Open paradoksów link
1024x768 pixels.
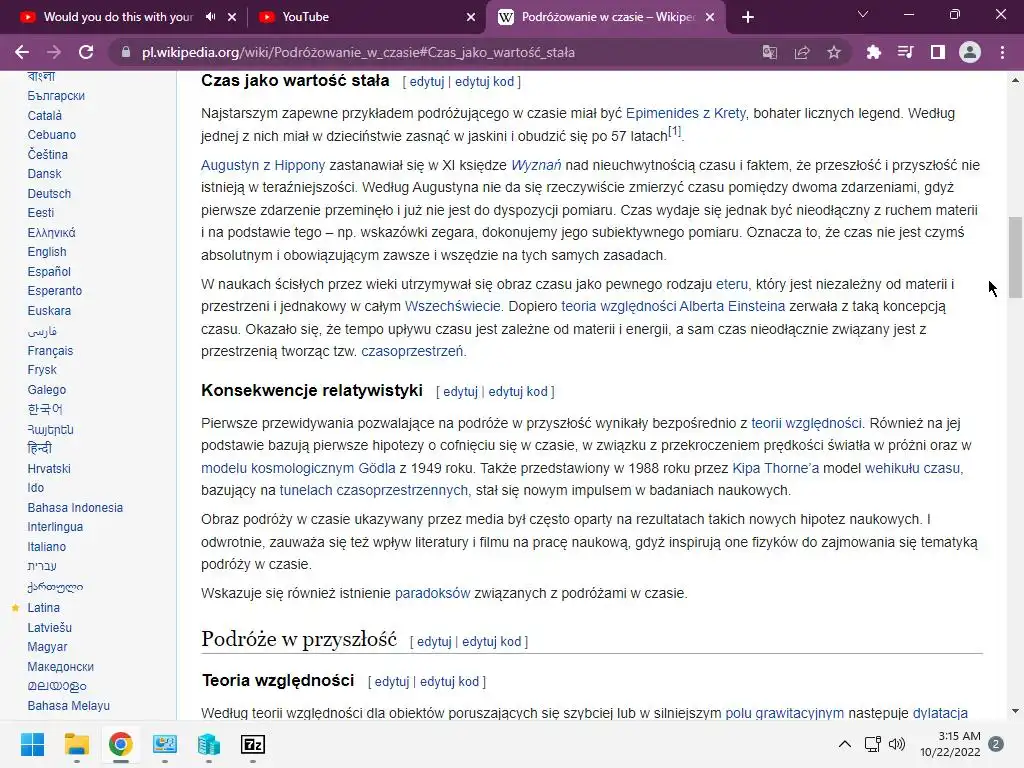432,594
